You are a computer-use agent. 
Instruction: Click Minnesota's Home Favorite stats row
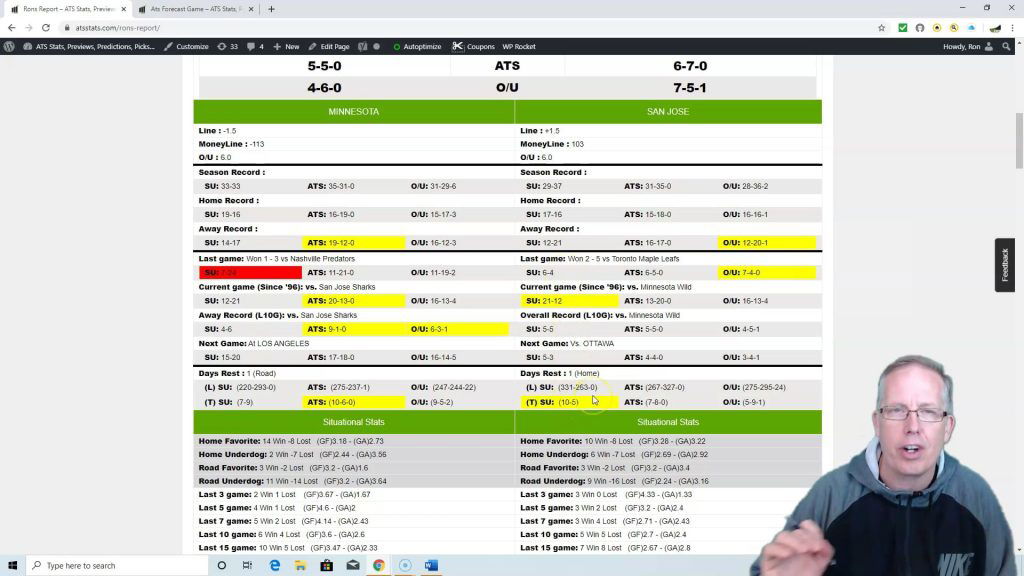(354, 441)
